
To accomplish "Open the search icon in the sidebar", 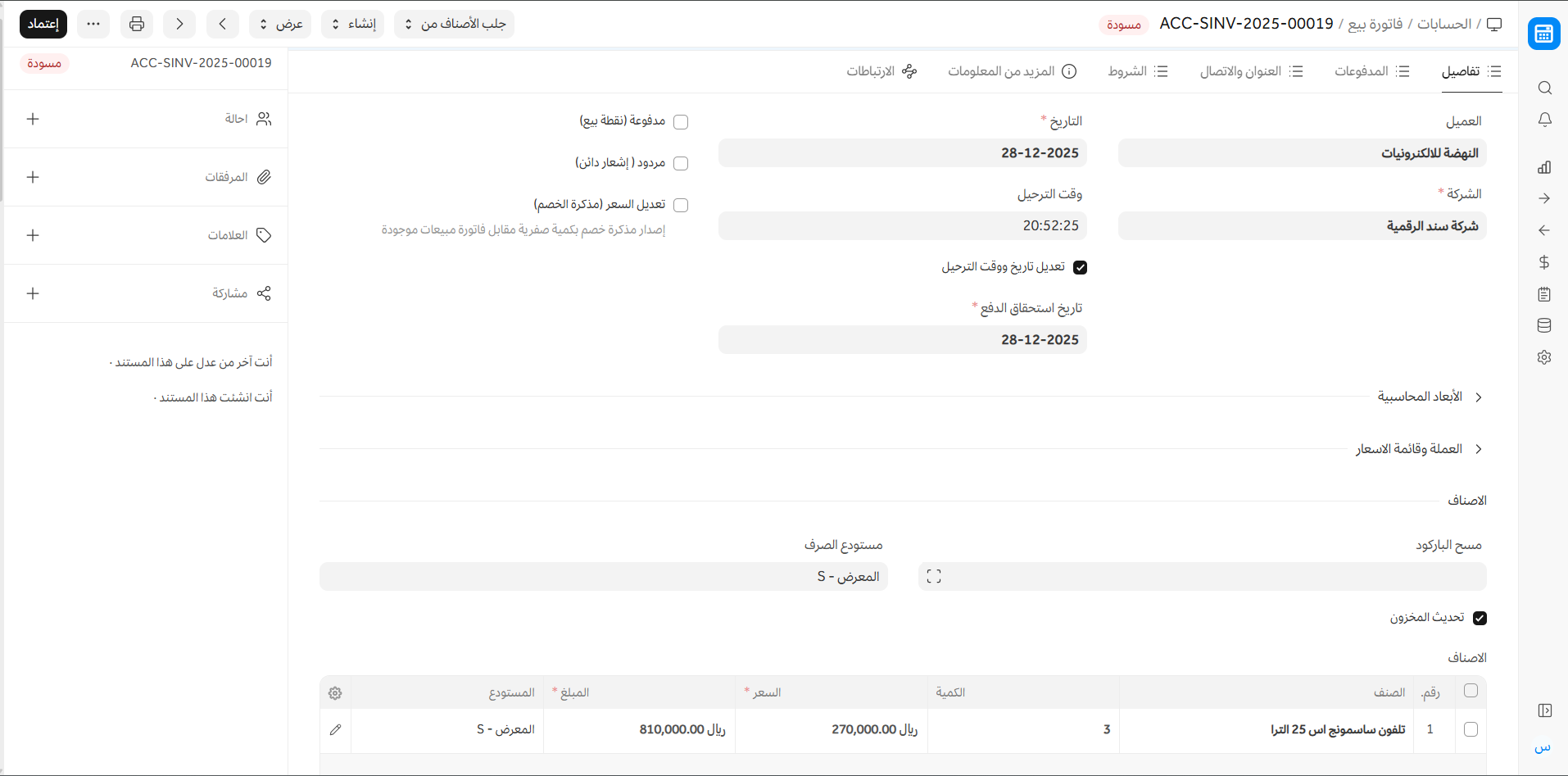I will (x=1544, y=88).
